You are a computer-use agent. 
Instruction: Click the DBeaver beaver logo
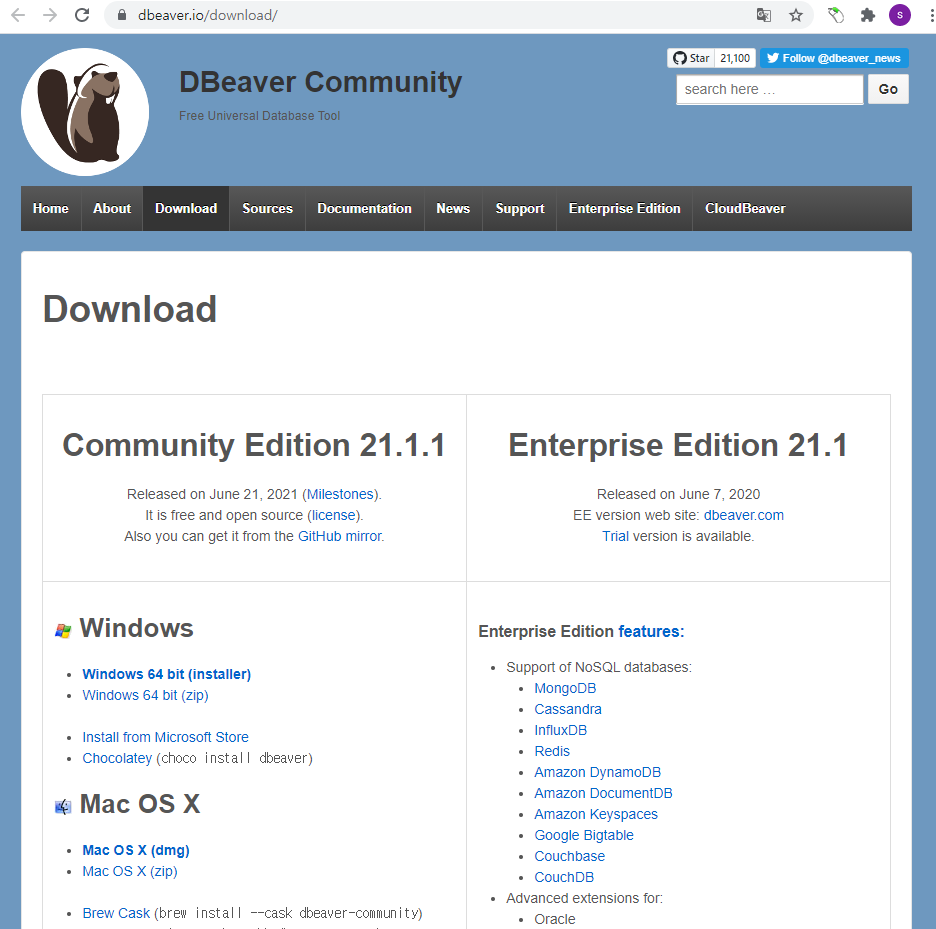(85, 112)
